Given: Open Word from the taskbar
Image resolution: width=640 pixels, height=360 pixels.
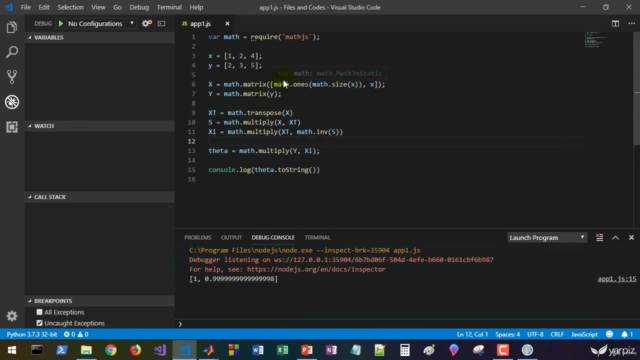Looking at the screenshot, I should click(258, 350).
